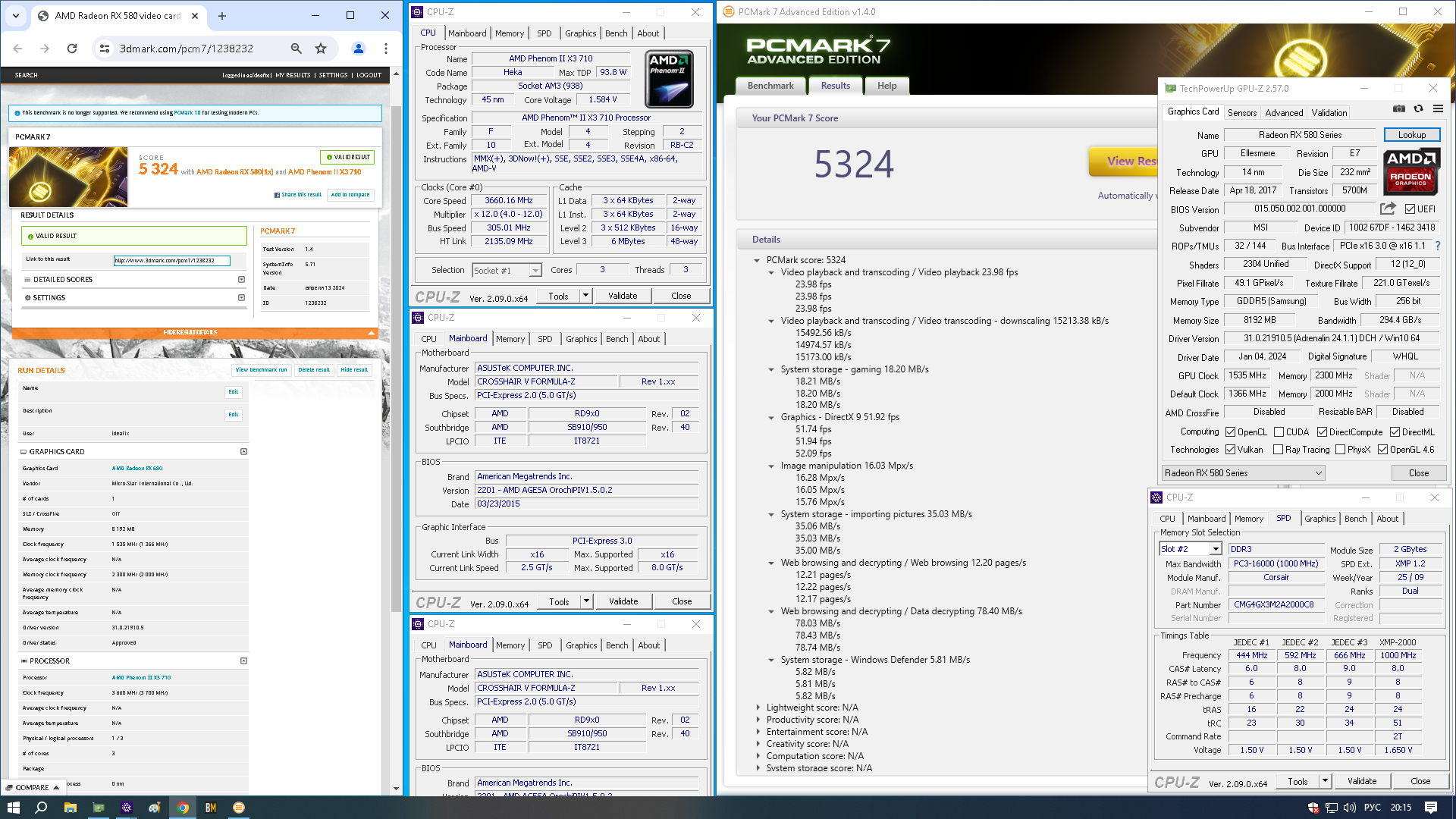Click the GPU-Z screenshot camera icon
Viewport: 1456px width, 819px height.
click(1399, 109)
